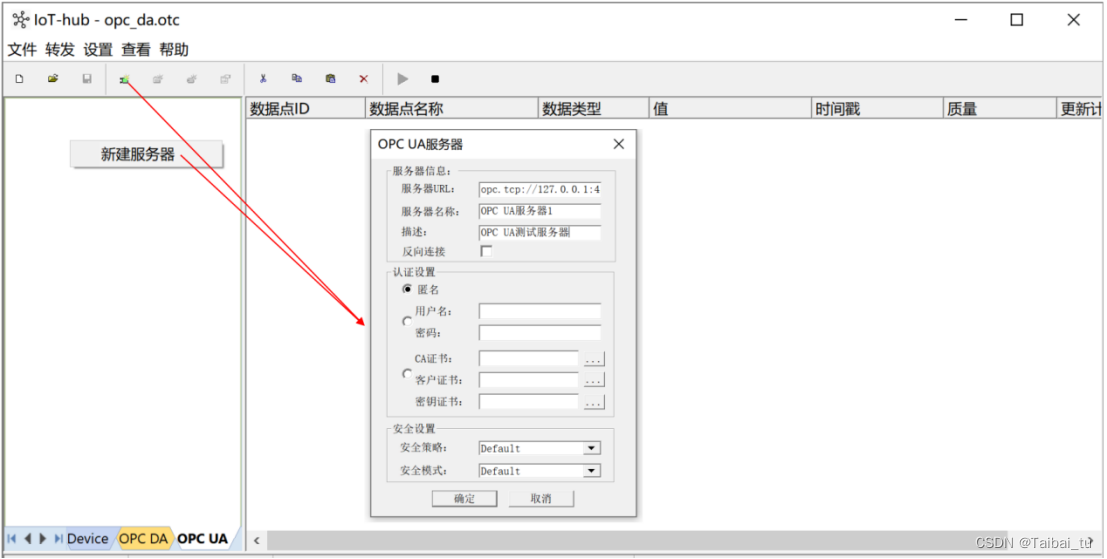Jump to last sheet tab arrow
This screenshot has width=1107, height=559.
point(58,539)
